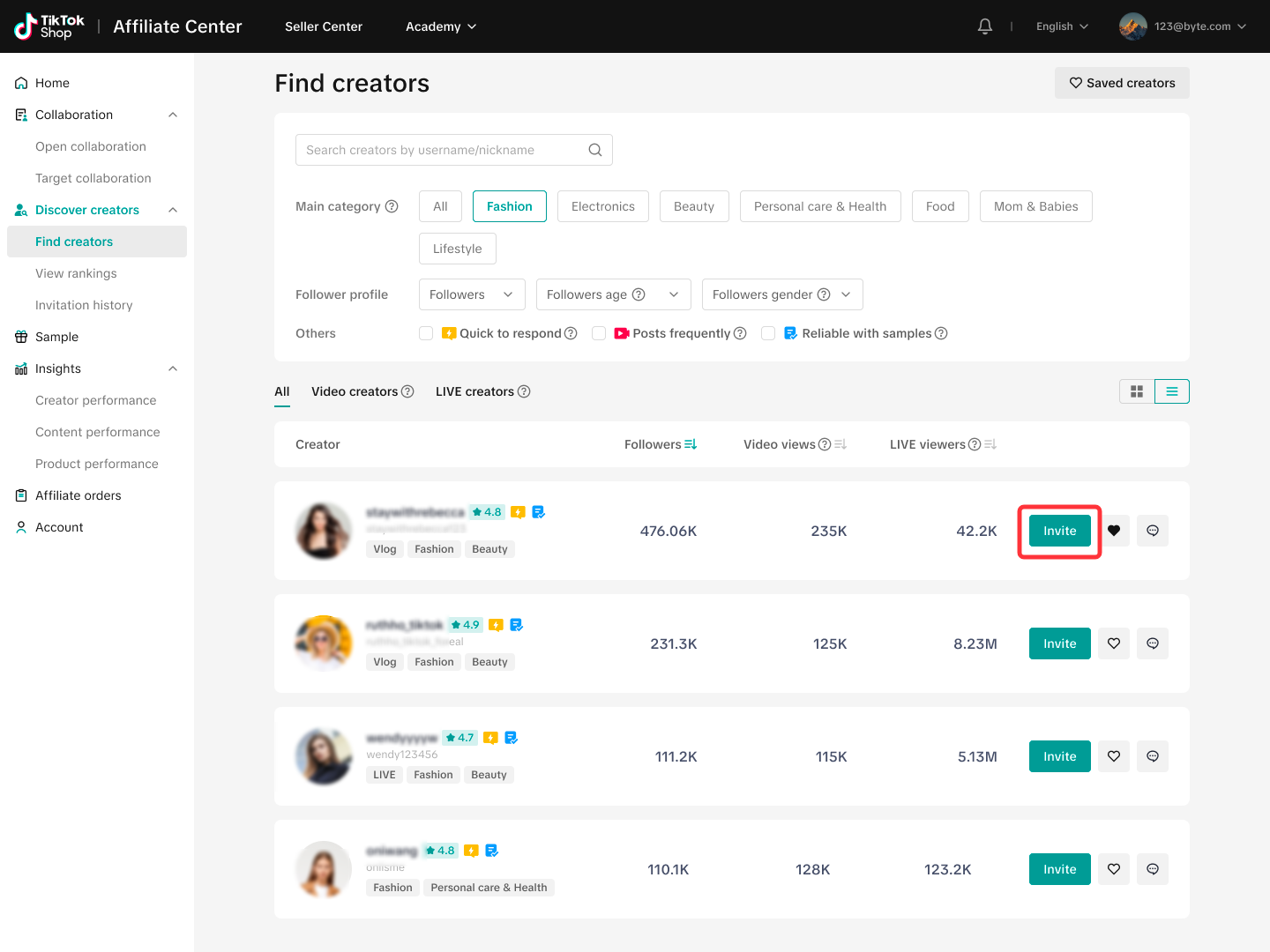Enable Reliable with samples filter
Image resolution: width=1270 pixels, height=952 pixels.
tap(768, 333)
